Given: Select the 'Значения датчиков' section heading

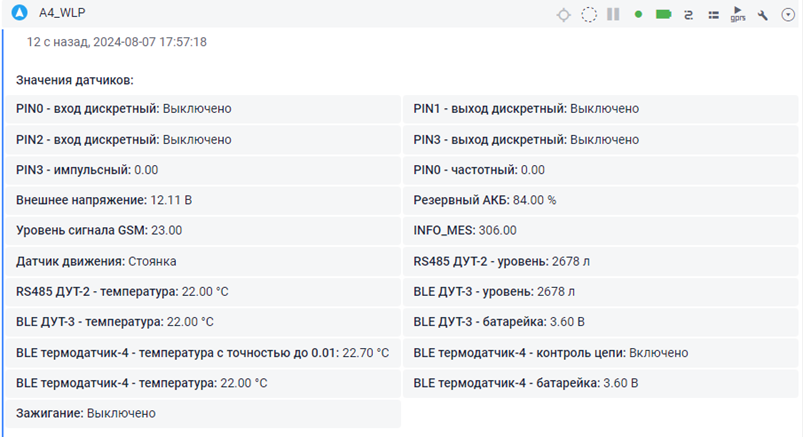Looking at the screenshot, I should click(75, 79).
